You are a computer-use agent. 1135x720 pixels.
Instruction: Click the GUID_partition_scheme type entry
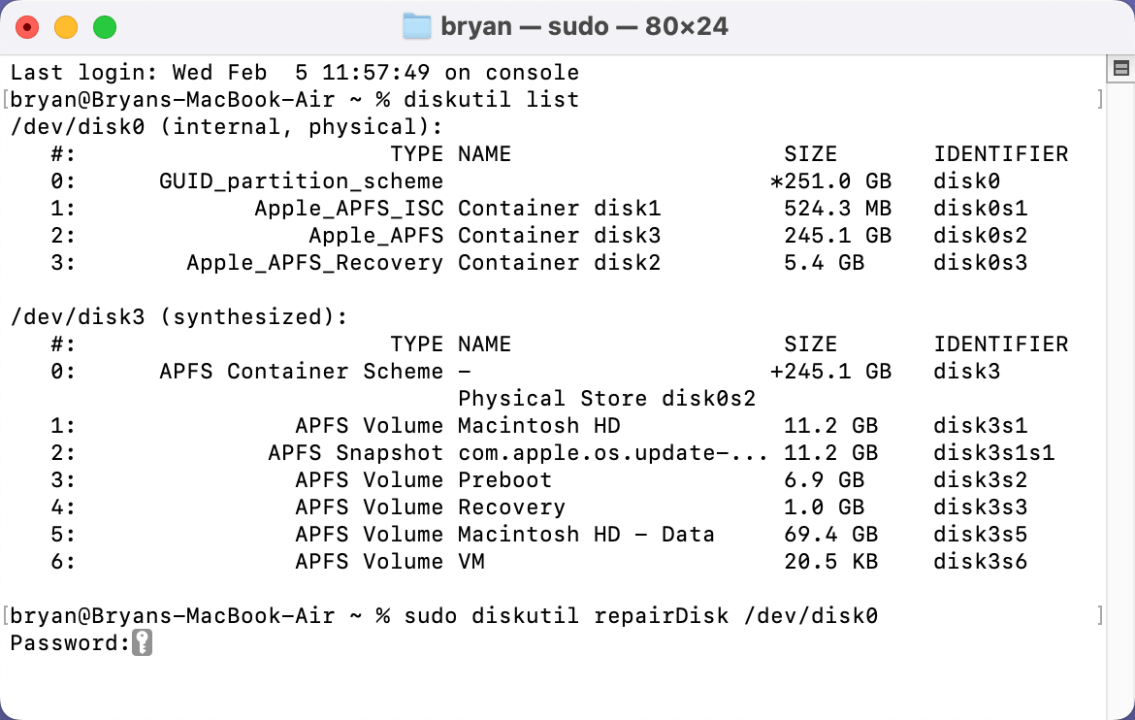pyautogui.click(x=300, y=181)
